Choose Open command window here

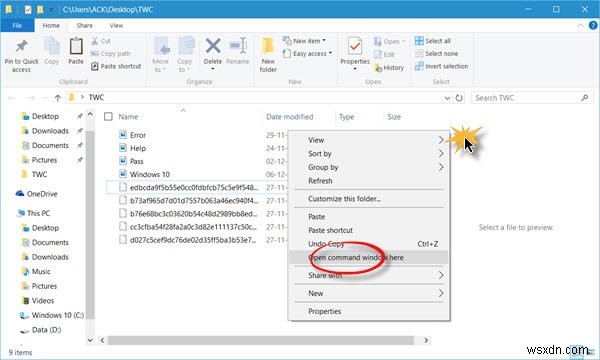368,257
